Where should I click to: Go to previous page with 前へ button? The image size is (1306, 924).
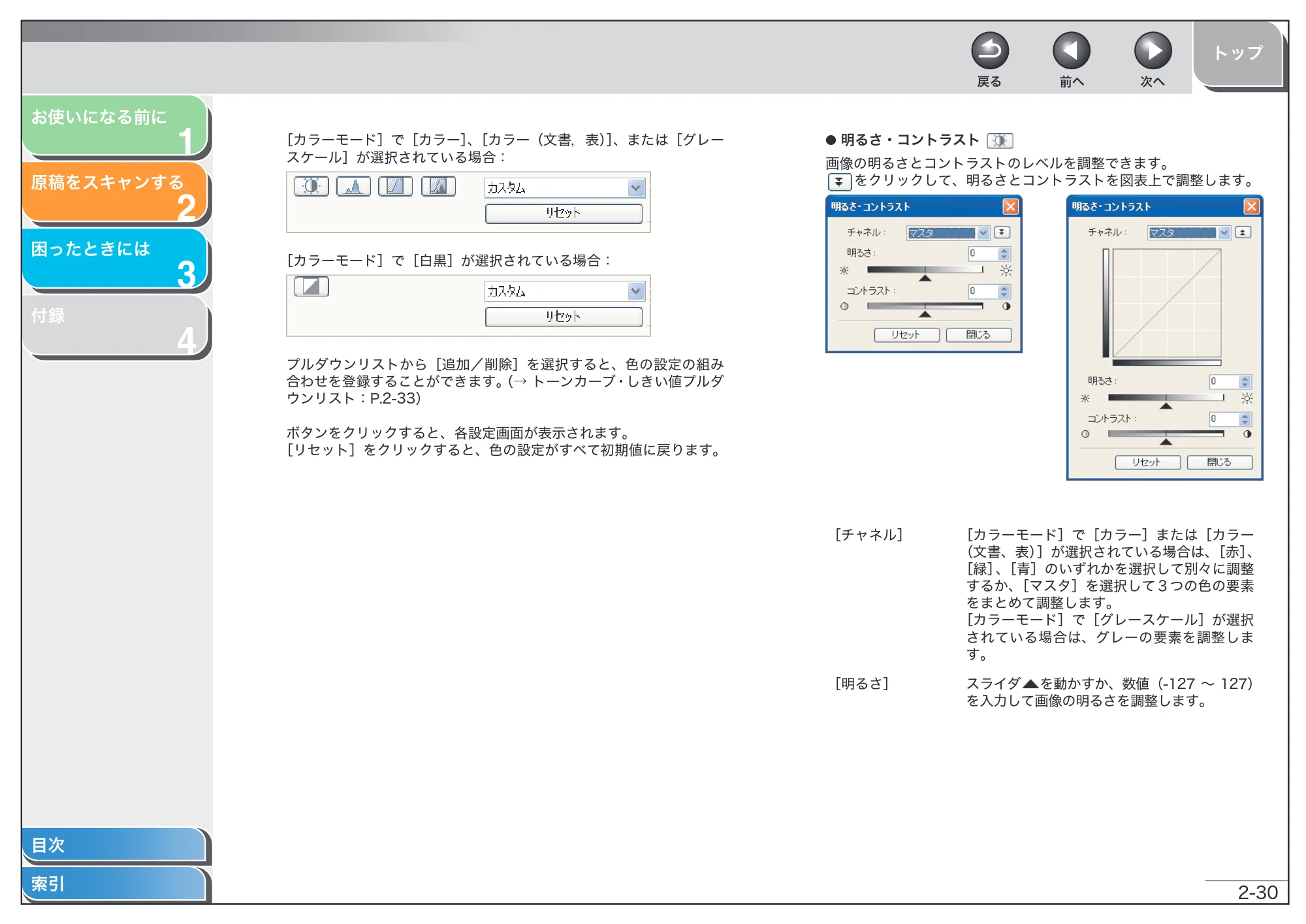pyautogui.click(x=1071, y=51)
